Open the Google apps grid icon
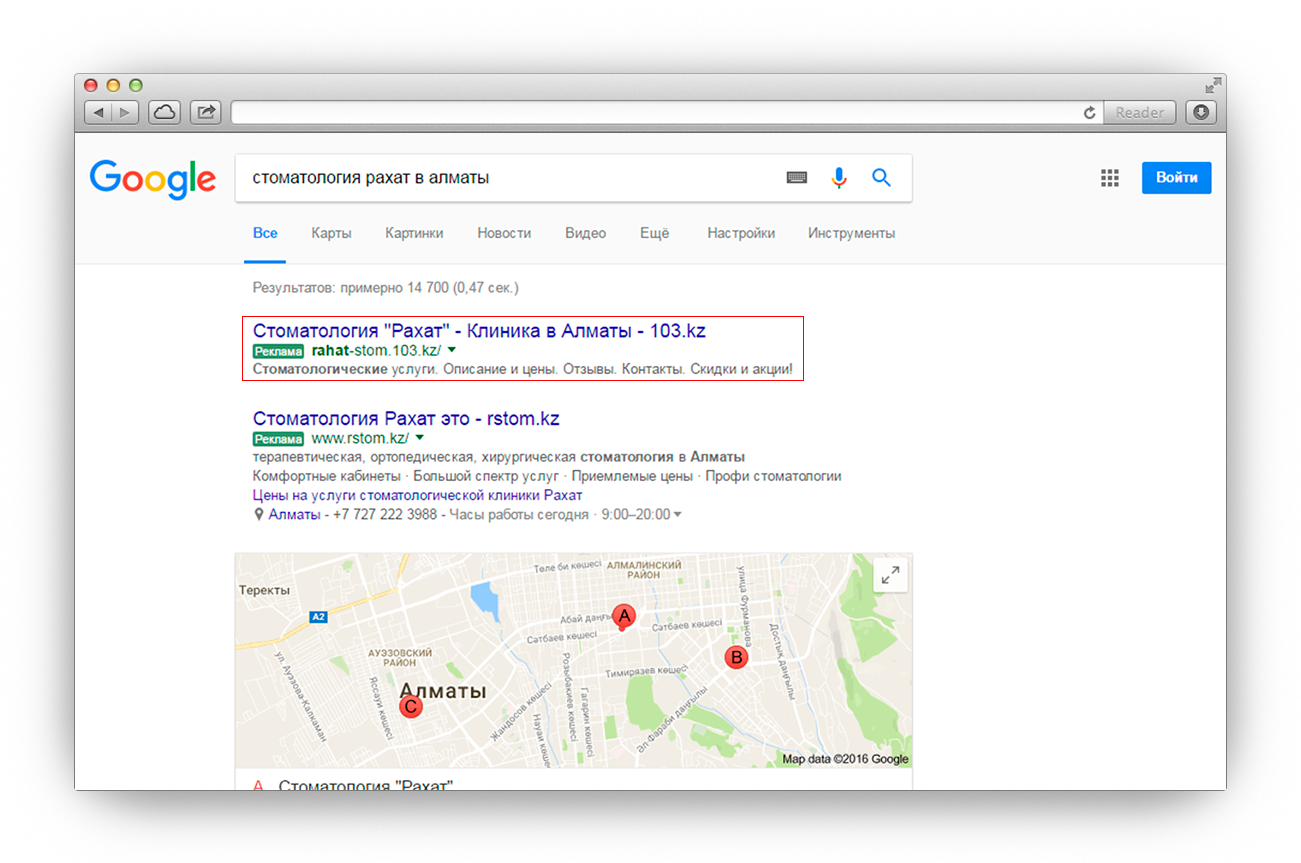 pos(1109,178)
